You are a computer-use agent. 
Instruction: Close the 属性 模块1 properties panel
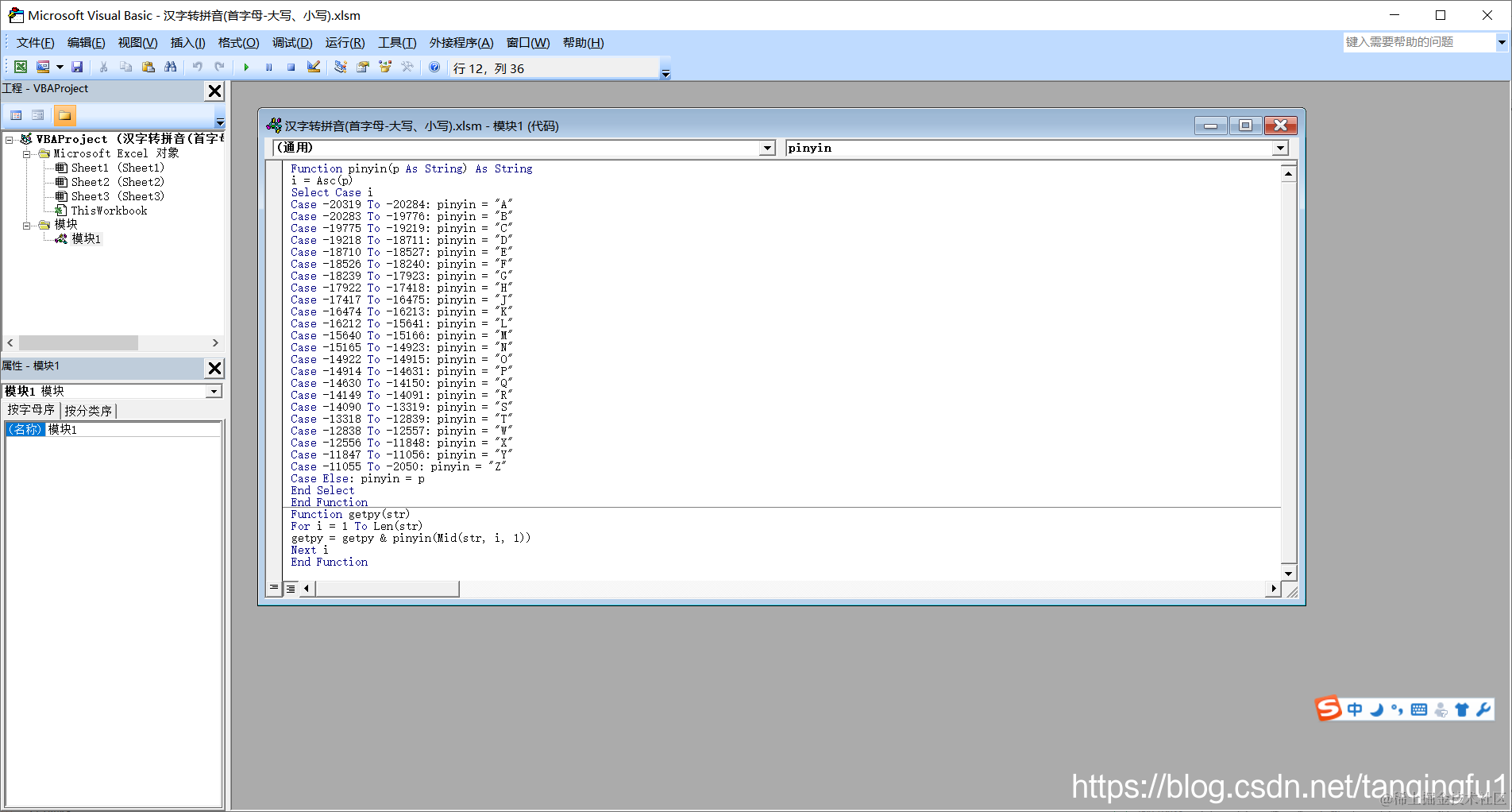(214, 368)
